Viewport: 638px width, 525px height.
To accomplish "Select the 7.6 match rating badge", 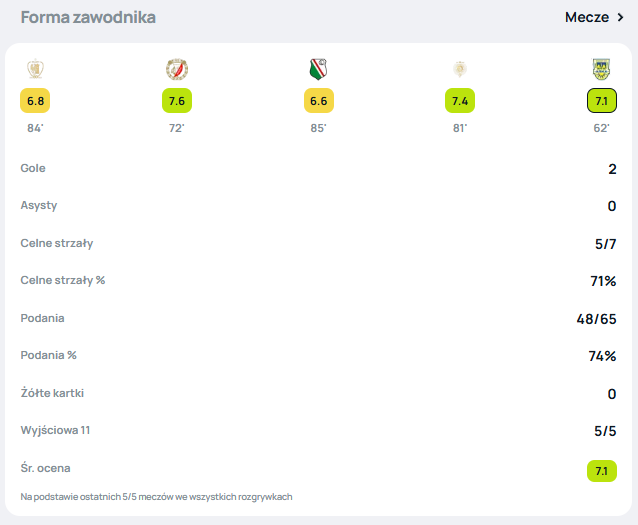I will (x=177, y=101).
